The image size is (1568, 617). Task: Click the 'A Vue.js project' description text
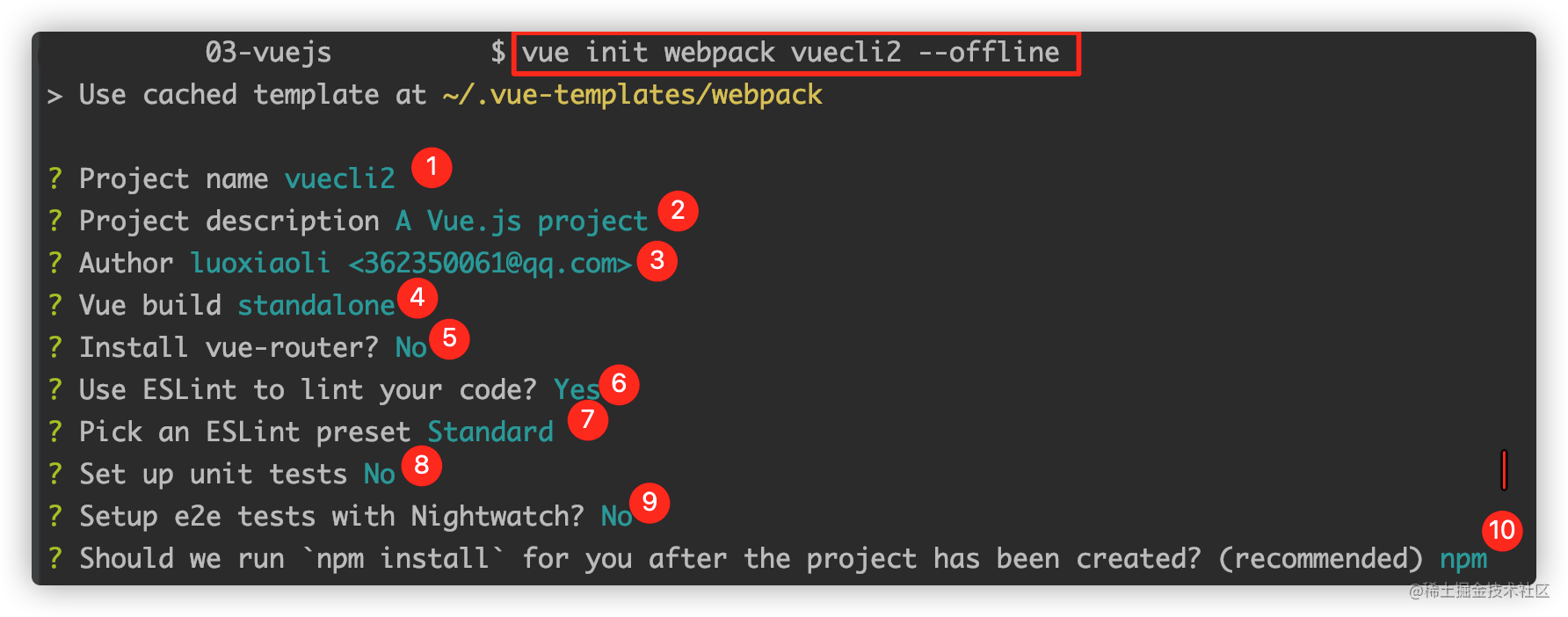click(521, 221)
